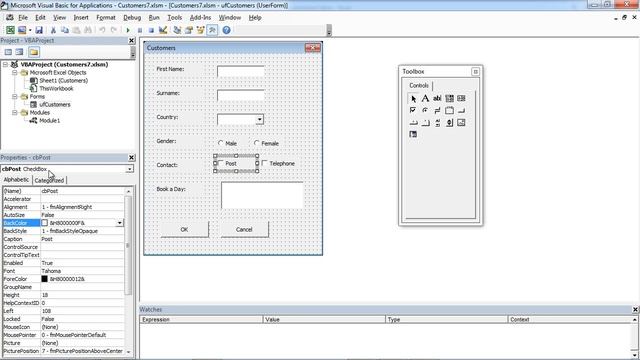Switch to the Categorized properties tab
The image size is (640, 360).
click(x=49, y=180)
